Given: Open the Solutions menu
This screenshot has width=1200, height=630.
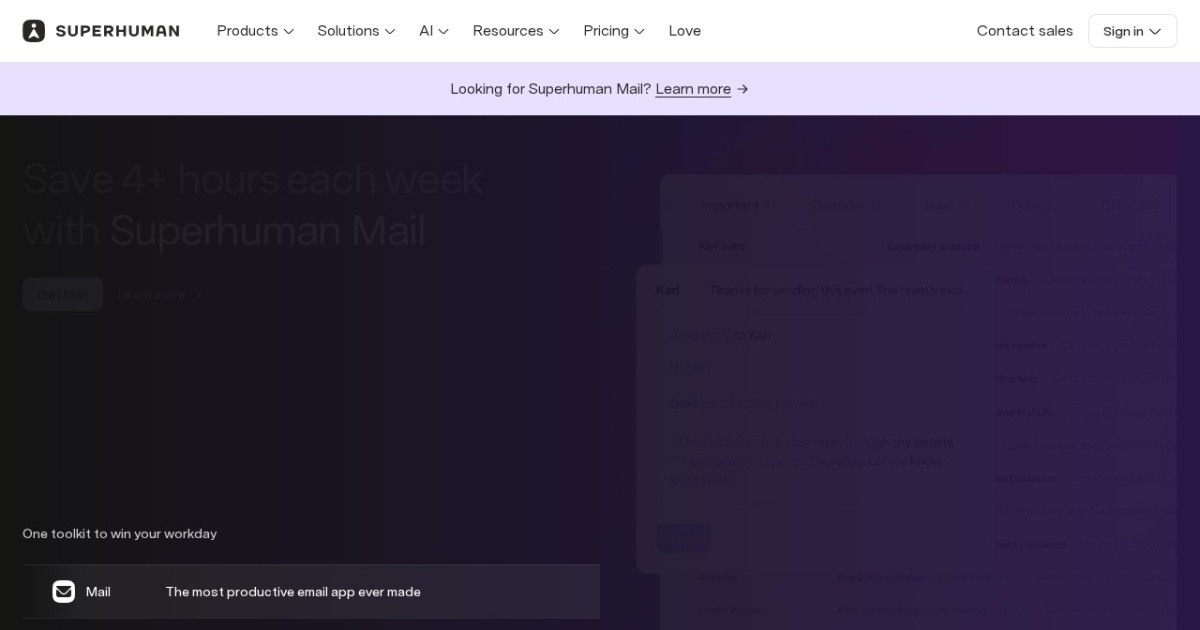Looking at the screenshot, I should tap(356, 31).
